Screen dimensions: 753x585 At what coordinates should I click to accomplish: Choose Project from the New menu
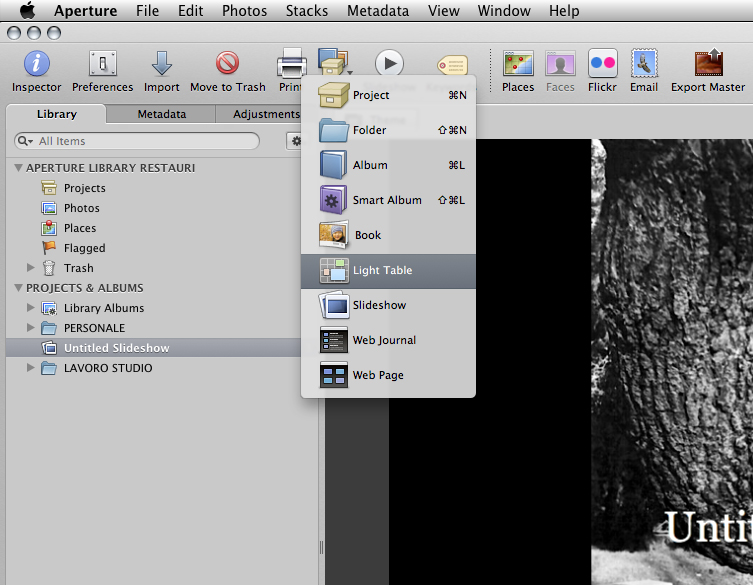[x=388, y=95]
